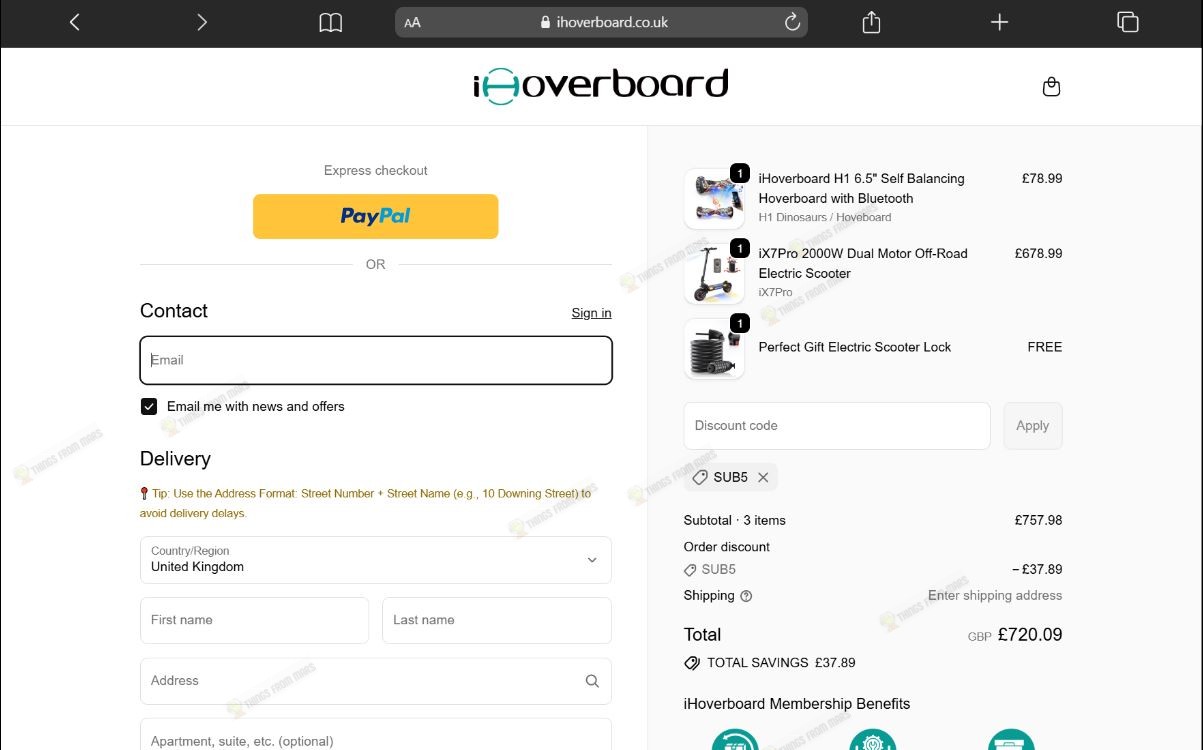The height and width of the screenshot is (750, 1203).
Task: Select the Express checkout label
Action: [376, 170]
